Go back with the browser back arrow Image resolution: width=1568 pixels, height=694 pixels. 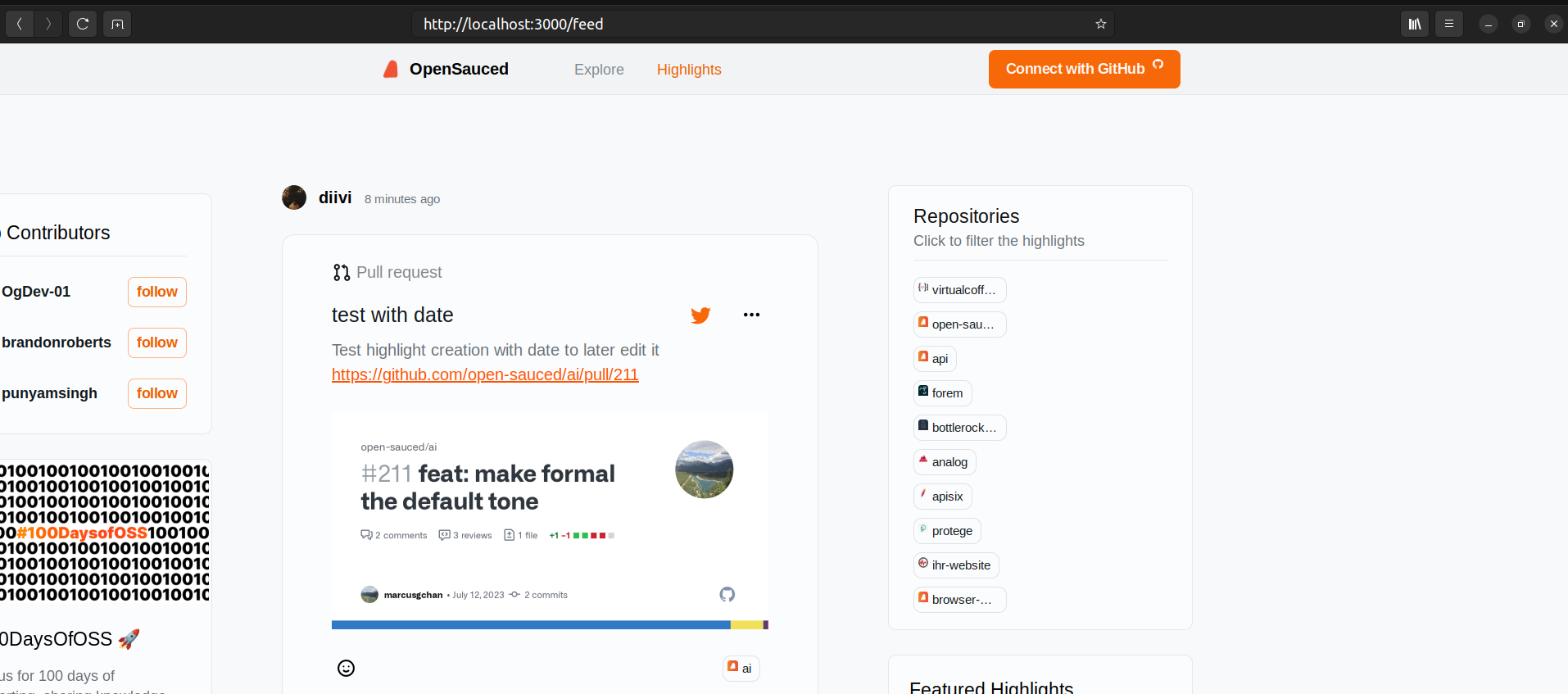click(20, 24)
